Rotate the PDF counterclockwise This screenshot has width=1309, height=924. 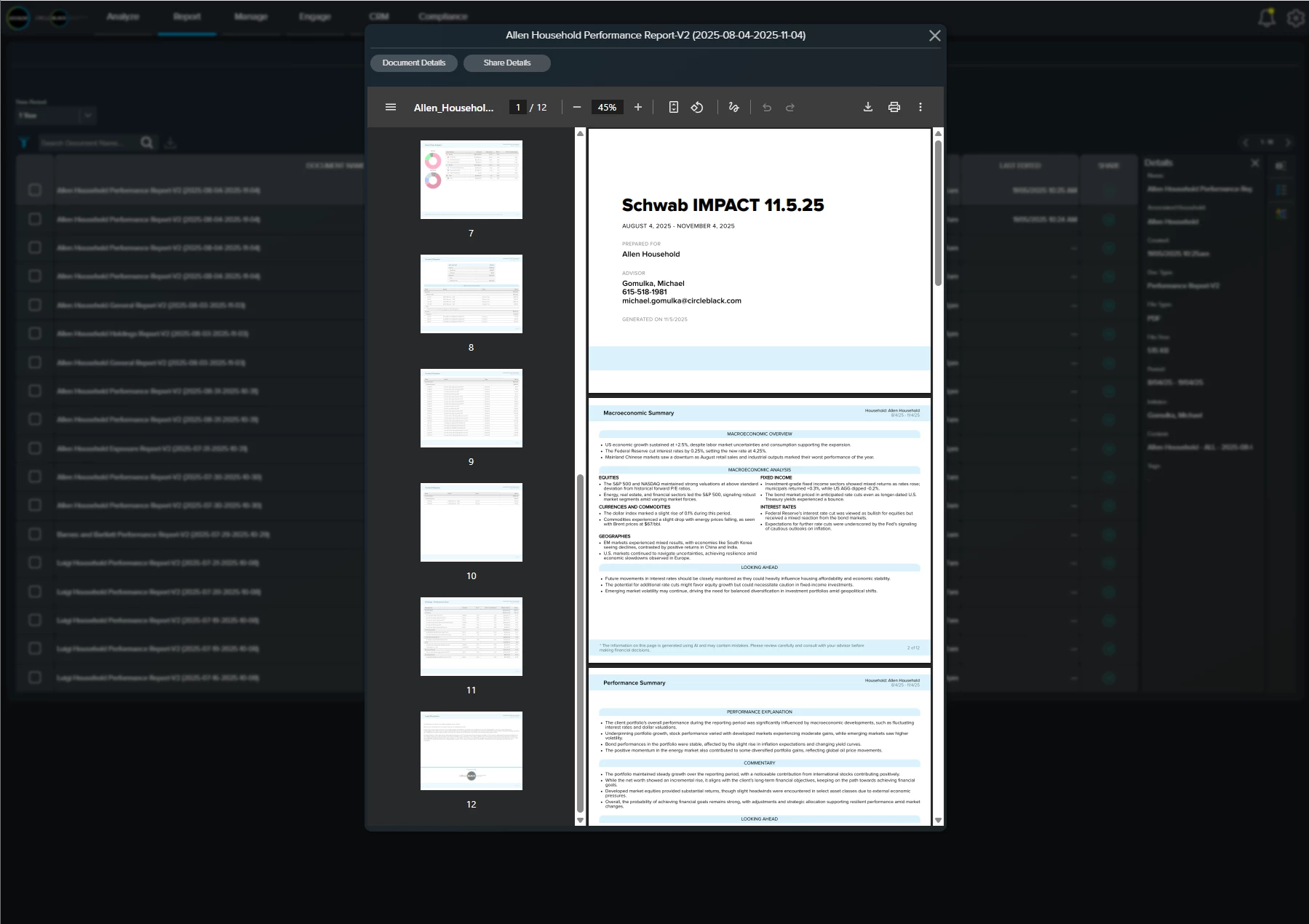click(x=697, y=107)
